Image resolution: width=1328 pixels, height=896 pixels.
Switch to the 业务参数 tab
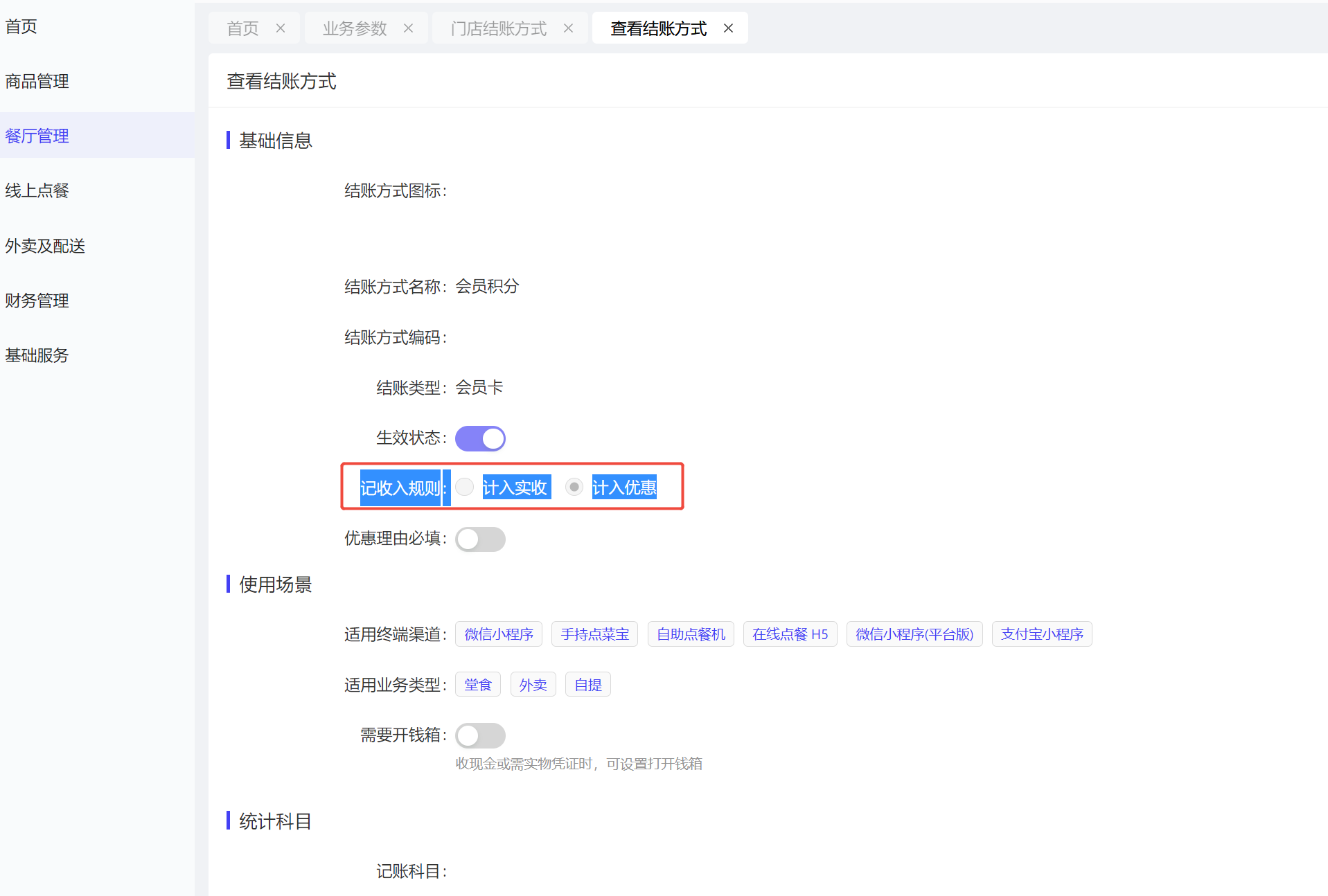click(355, 28)
